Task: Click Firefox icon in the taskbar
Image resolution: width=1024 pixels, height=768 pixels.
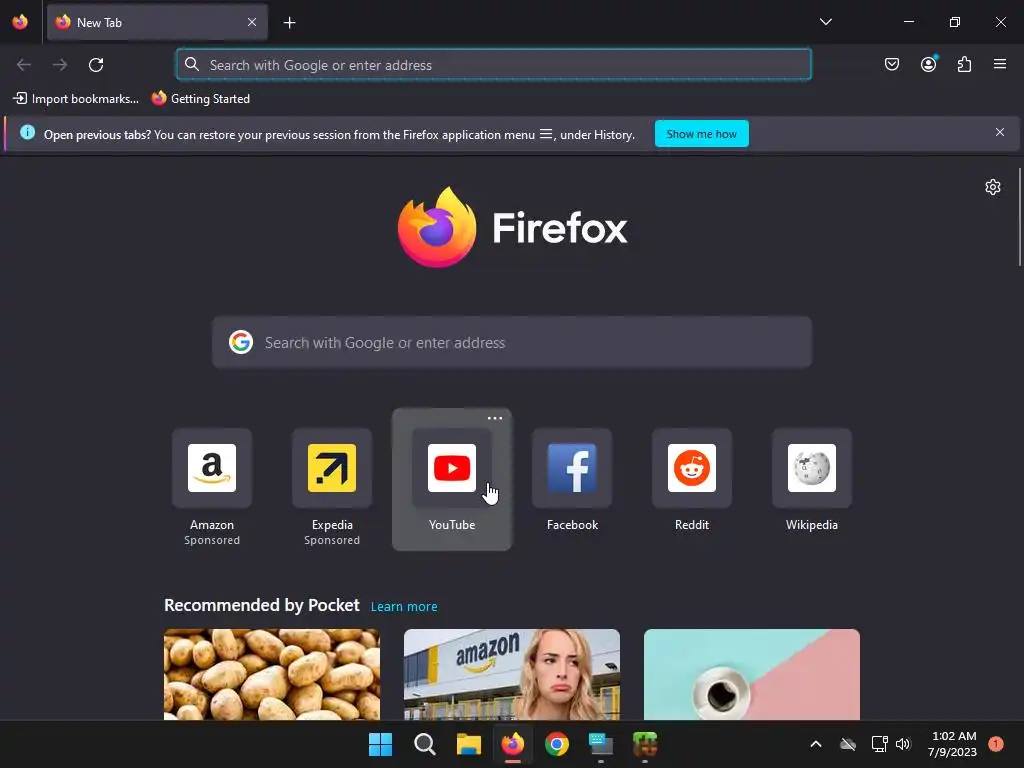Action: pyautogui.click(x=513, y=744)
